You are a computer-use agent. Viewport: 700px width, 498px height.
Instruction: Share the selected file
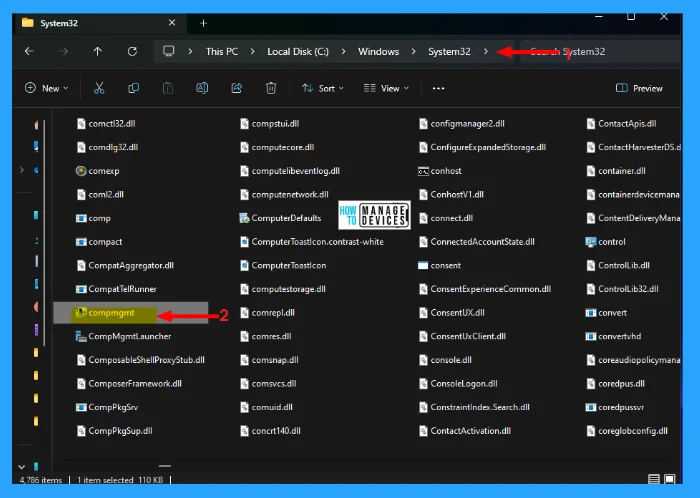(x=237, y=88)
